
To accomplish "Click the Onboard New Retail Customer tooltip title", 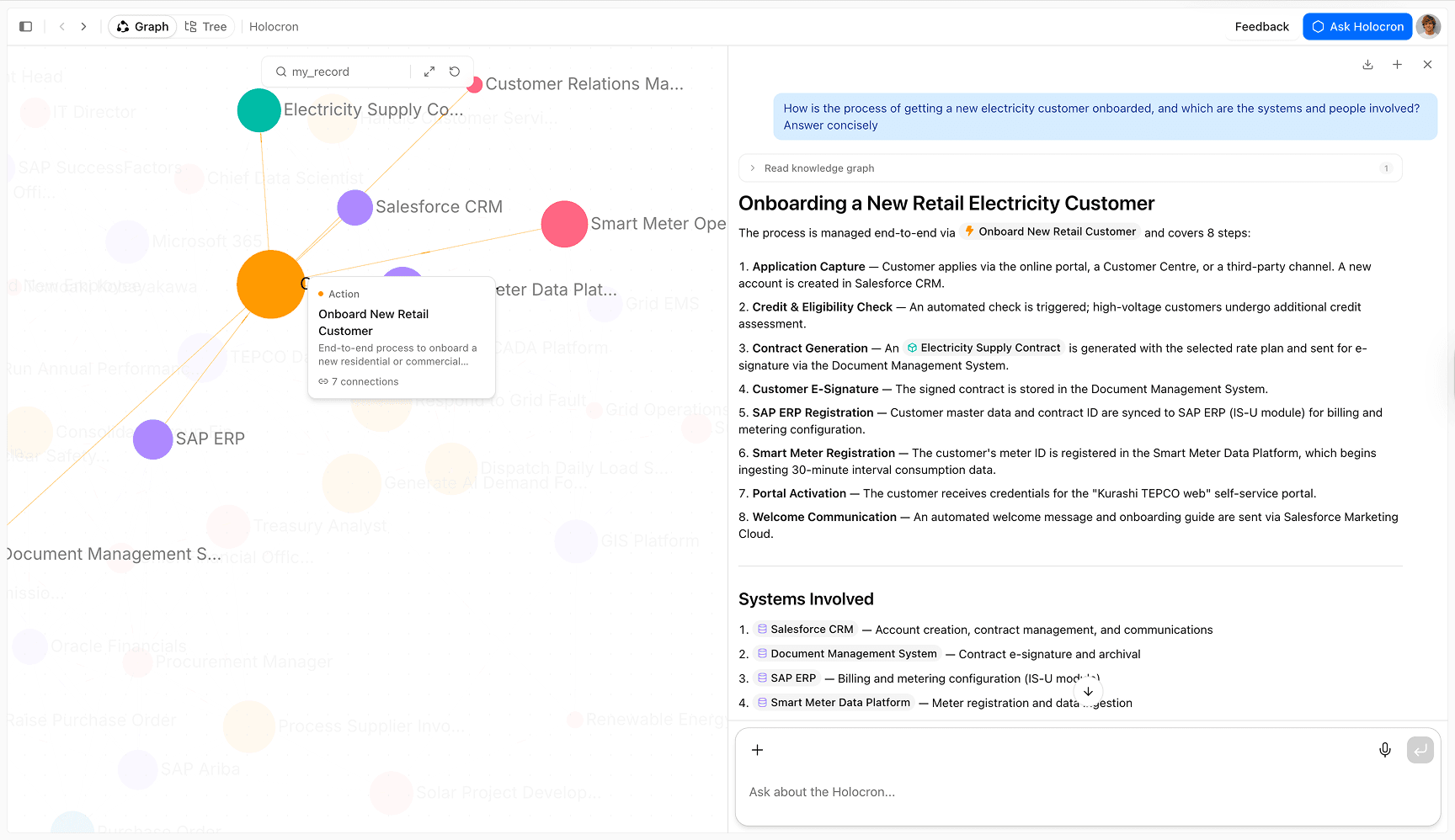I will pyautogui.click(x=374, y=322).
